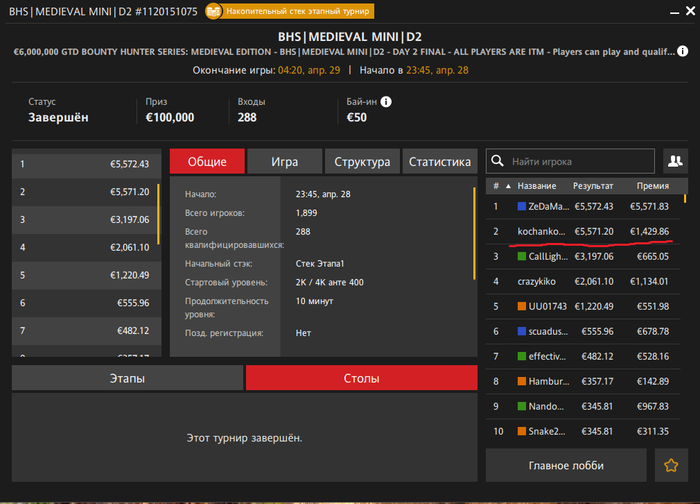Viewport: 700px width, 504px height.
Task: Click the 10 минут level duration value
Action: [x=314, y=301]
